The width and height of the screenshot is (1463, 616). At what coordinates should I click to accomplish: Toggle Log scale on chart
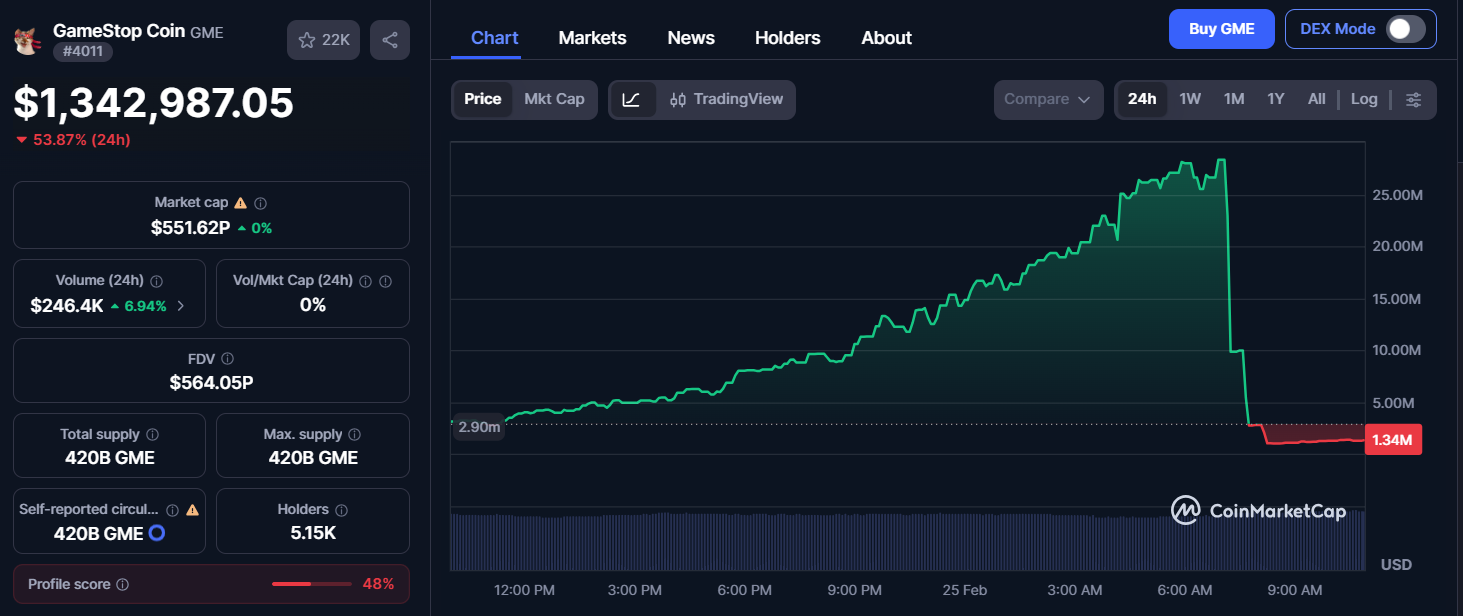pyautogui.click(x=1364, y=99)
